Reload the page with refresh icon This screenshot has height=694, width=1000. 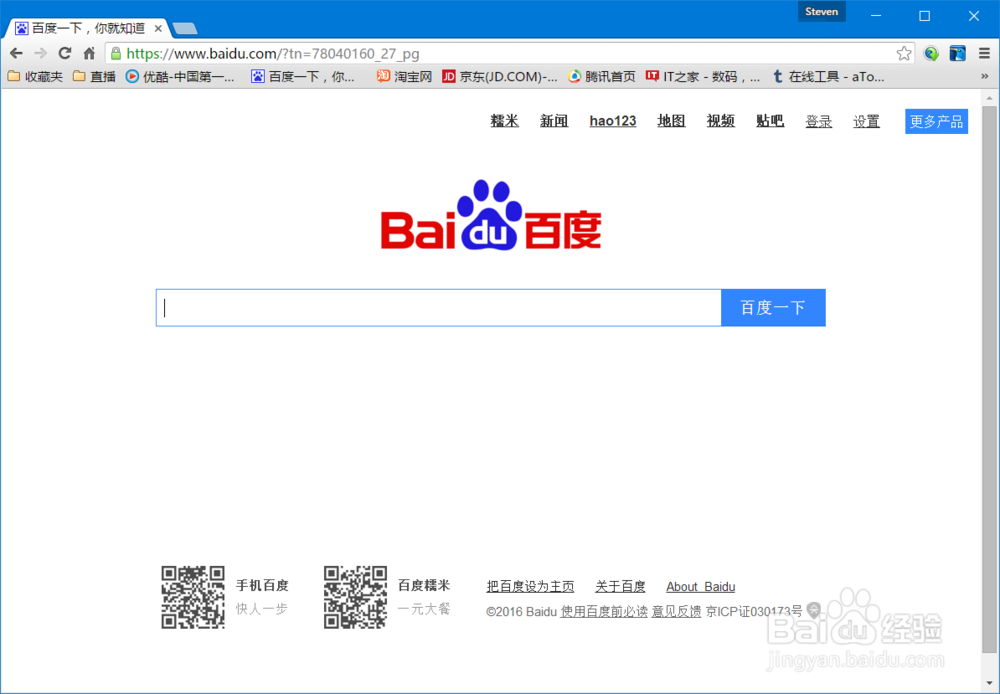click(x=64, y=54)
